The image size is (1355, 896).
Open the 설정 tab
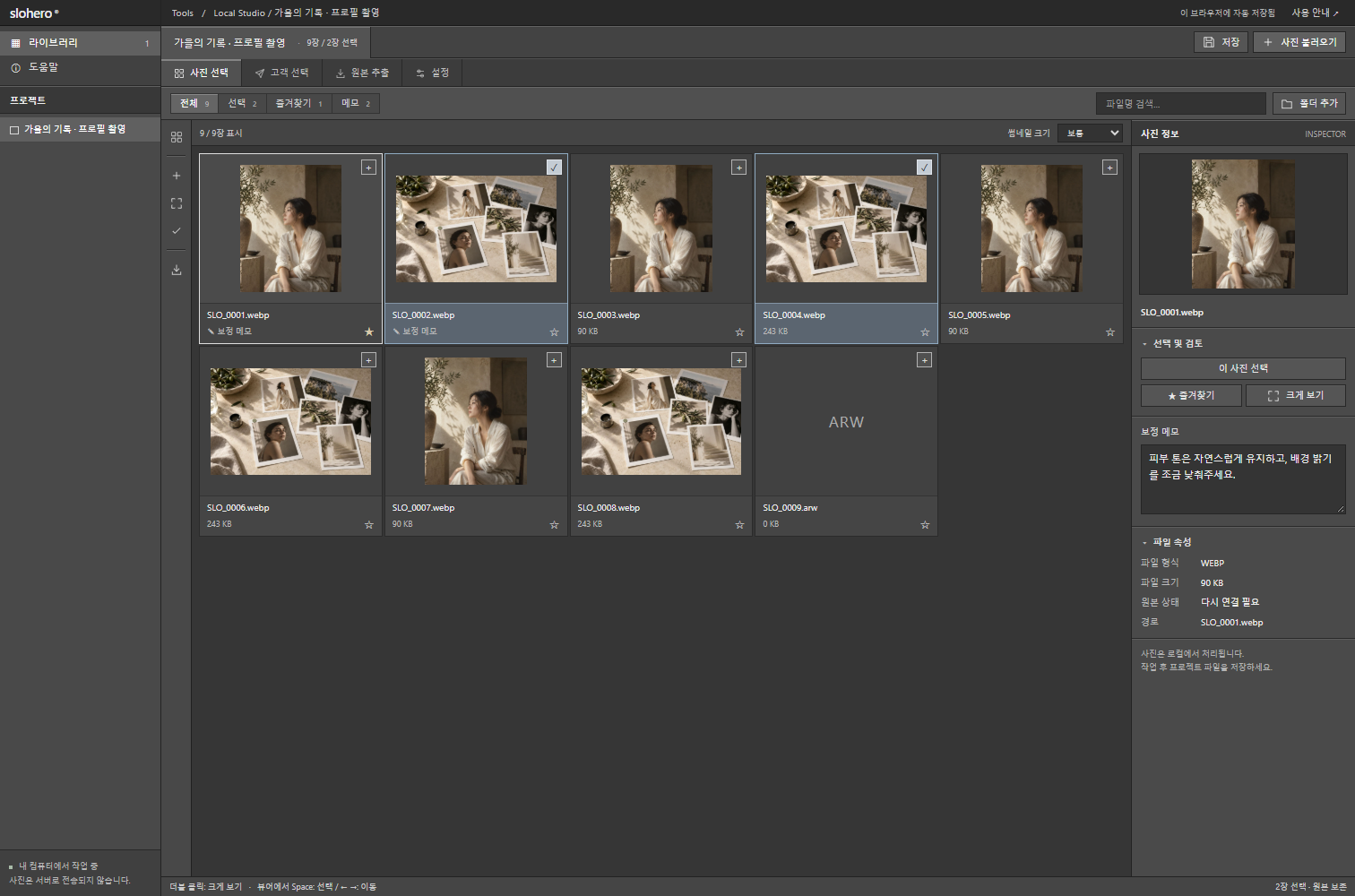[x=433, y=73]
